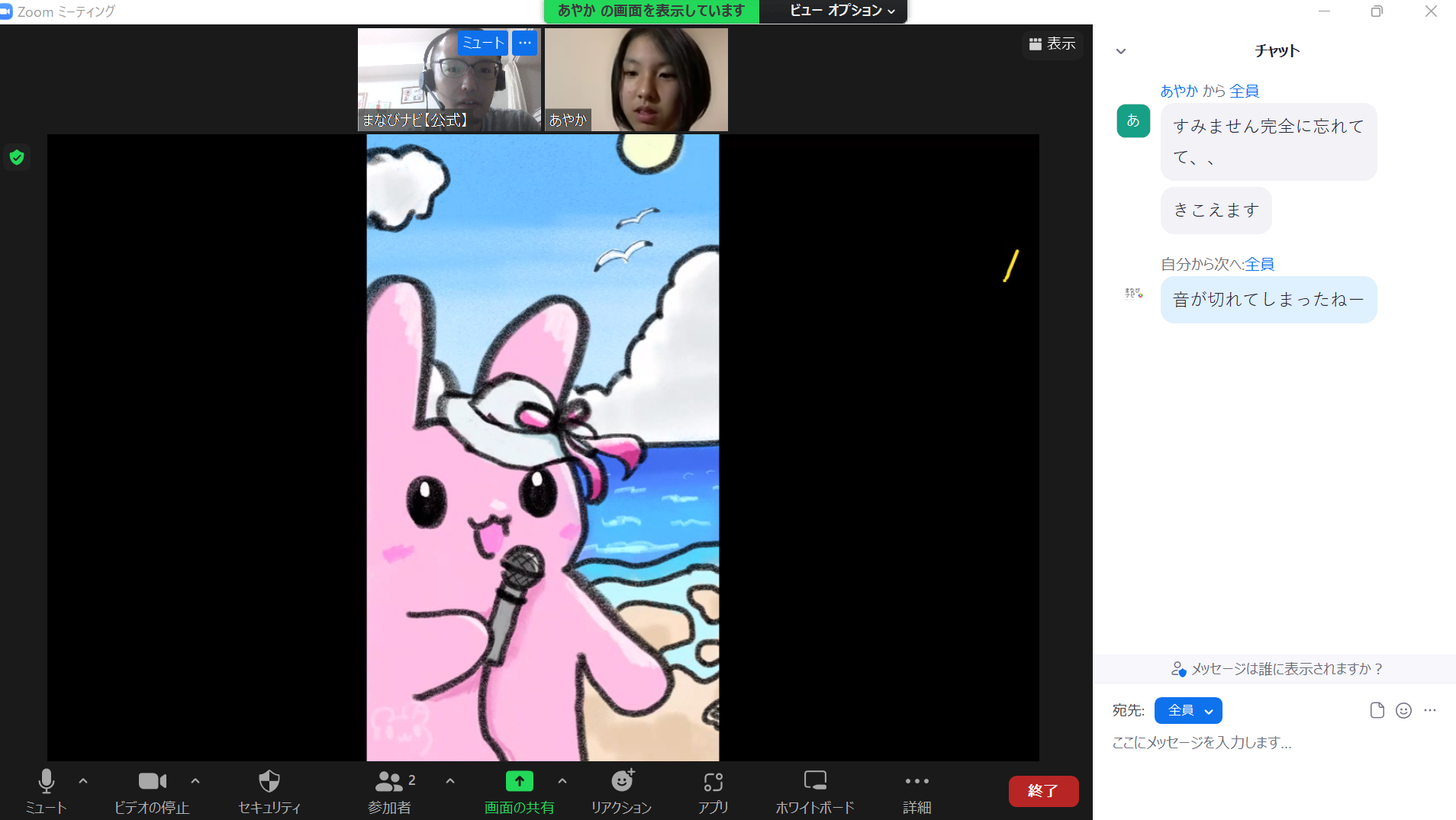Click the file attachment icon in chat
This screenshot has width=1456, height=820.
coord(1377,710)
